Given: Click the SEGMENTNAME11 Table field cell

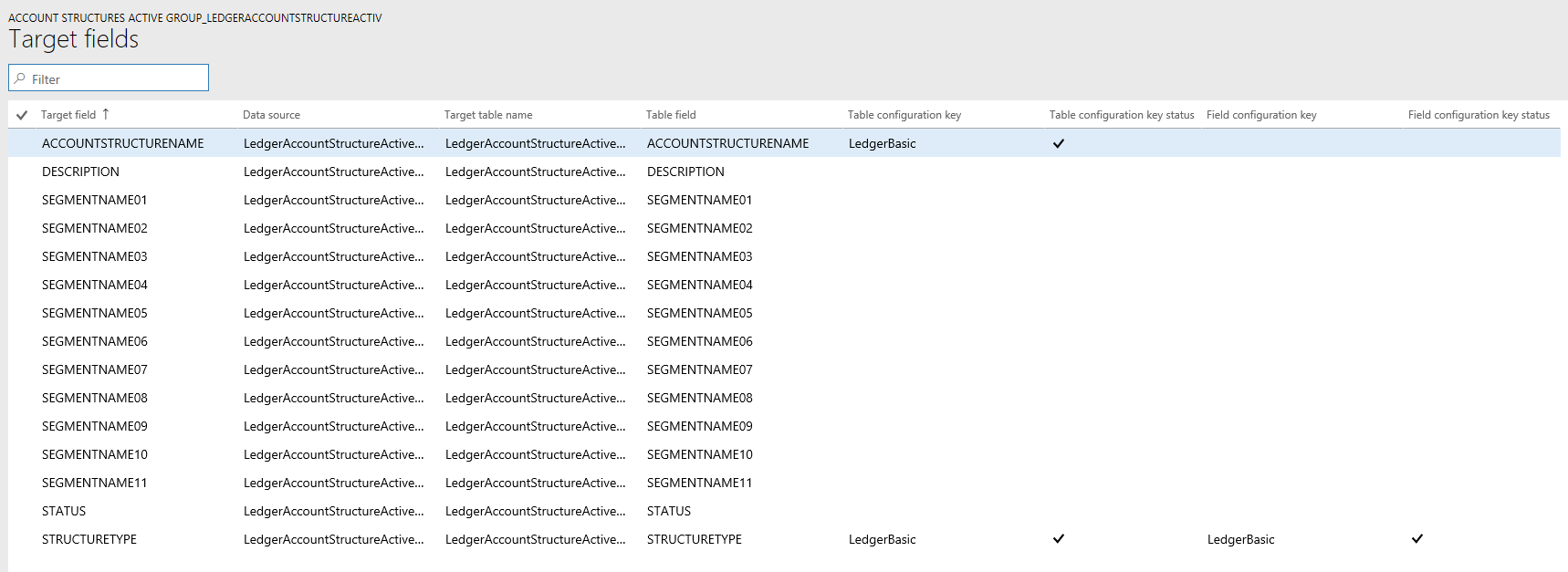Looking at the screenshot, I should pyautogui.click(x=699, y=483).
